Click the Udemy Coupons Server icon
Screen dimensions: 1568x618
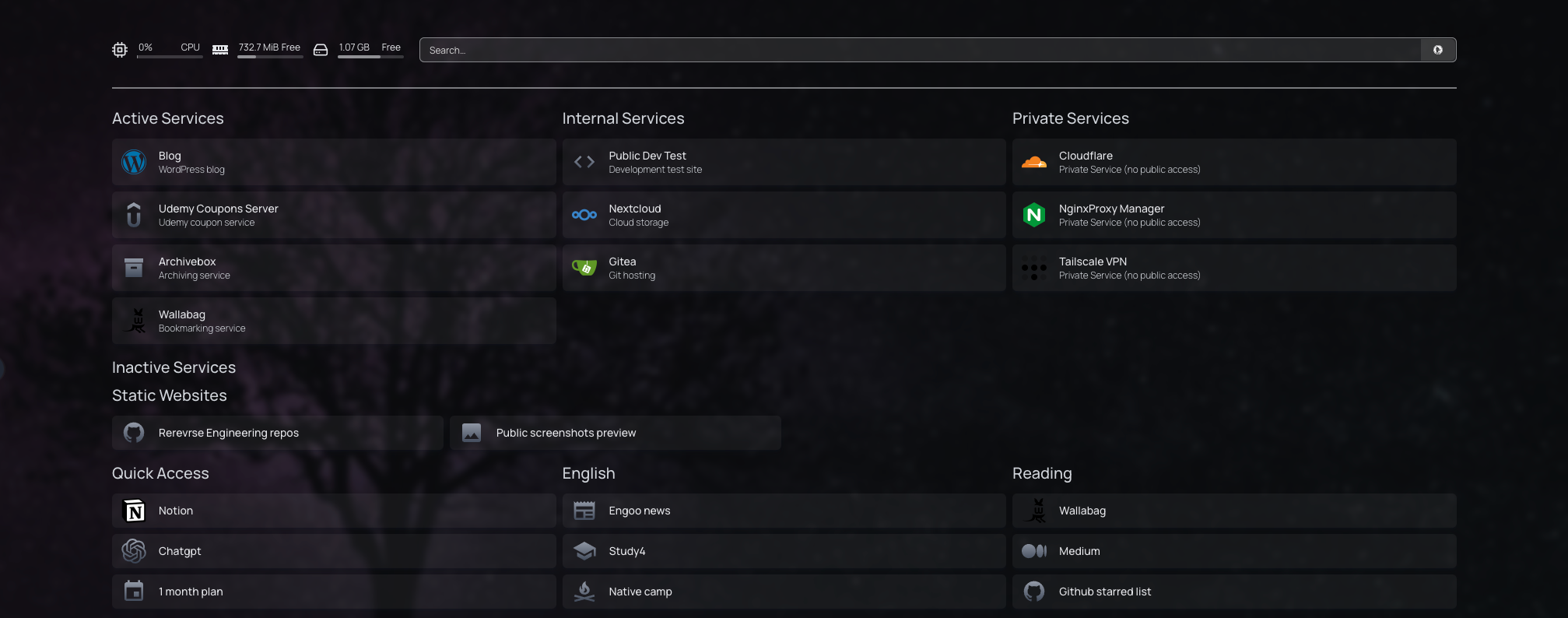coord(134,215)
